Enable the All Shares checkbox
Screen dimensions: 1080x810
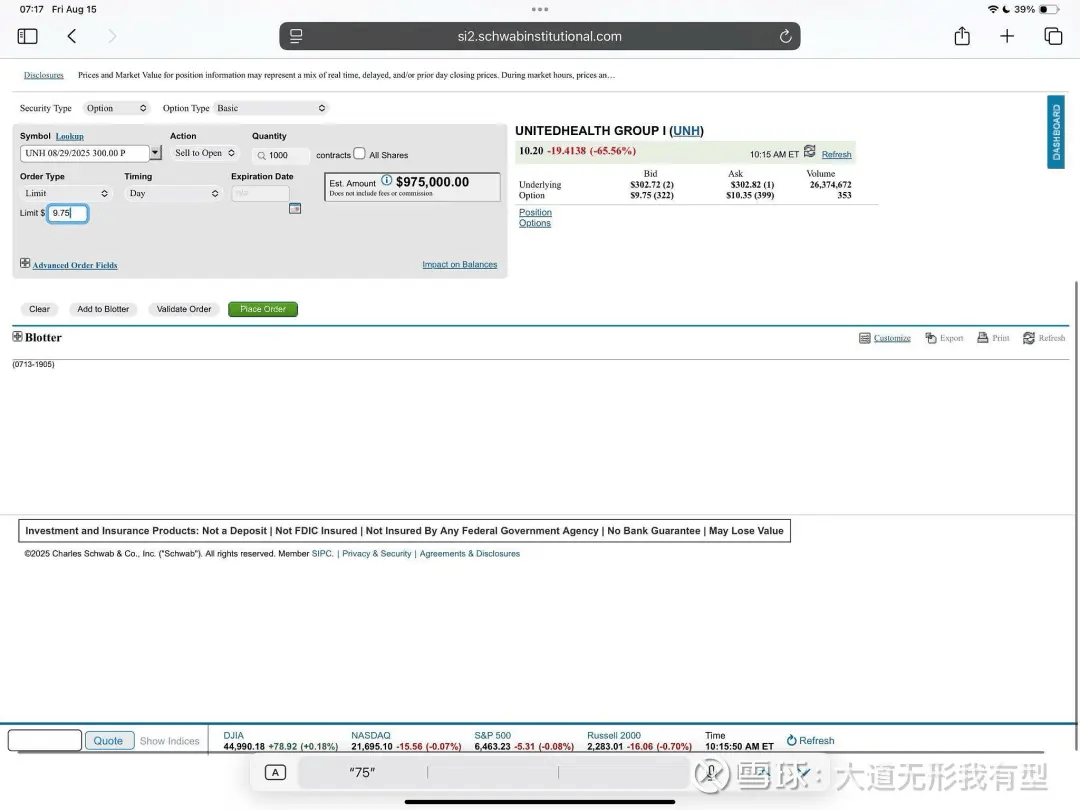[359, 154]
